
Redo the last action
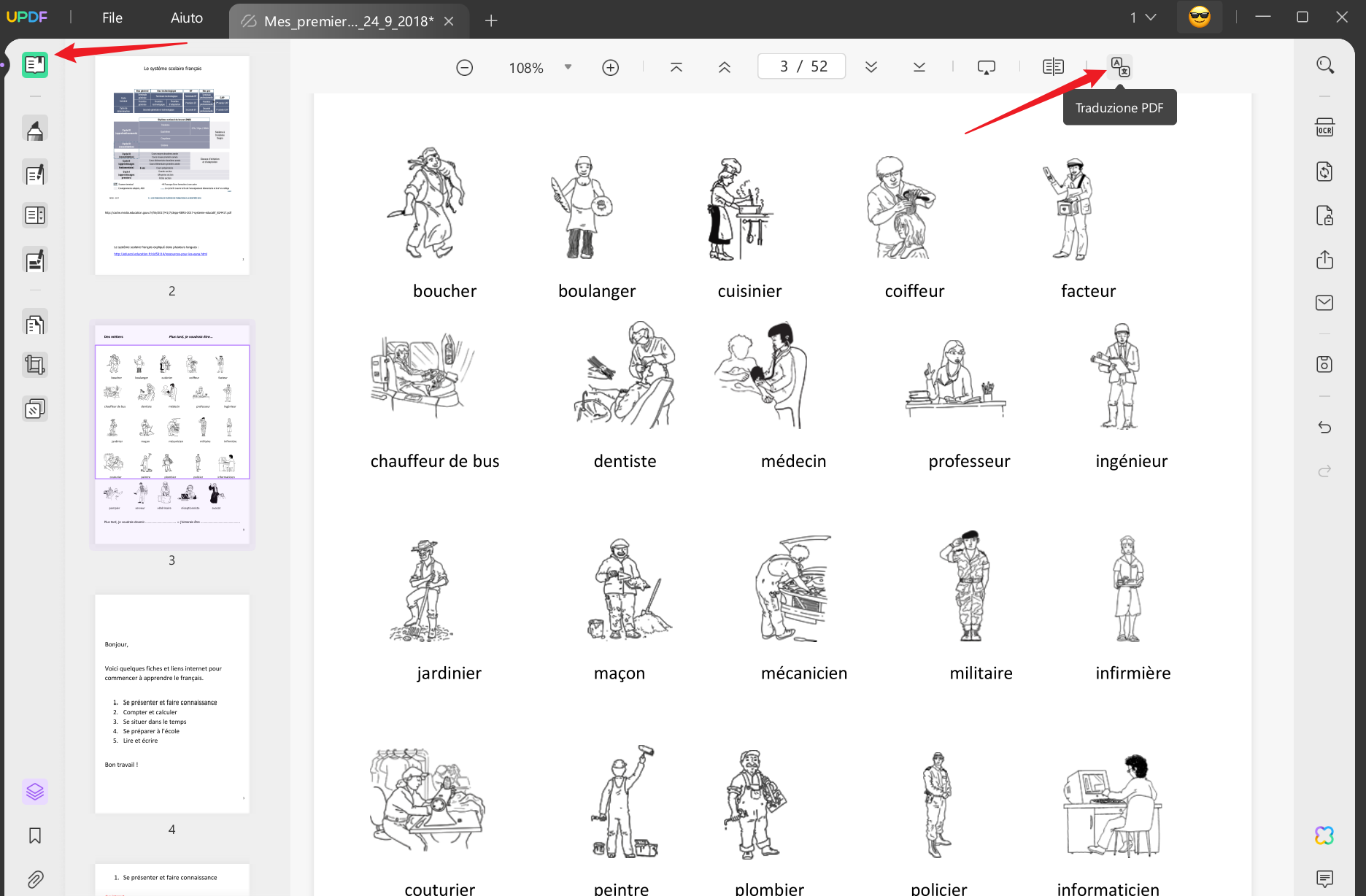1325,471
